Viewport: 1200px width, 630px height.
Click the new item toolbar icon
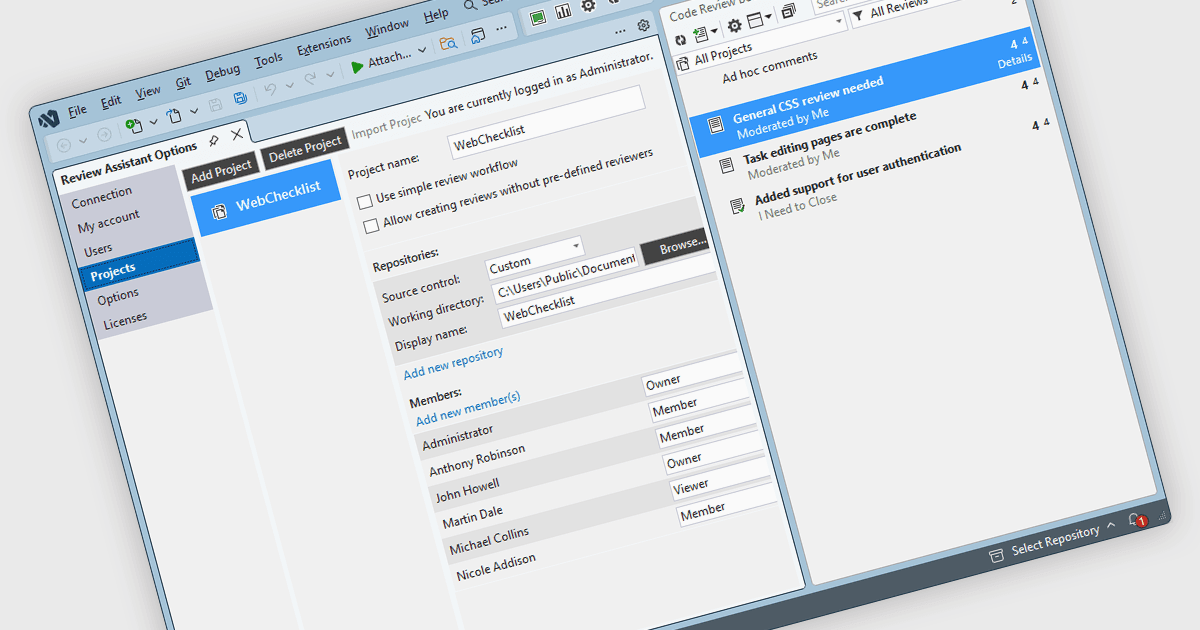tap(134, 126)
